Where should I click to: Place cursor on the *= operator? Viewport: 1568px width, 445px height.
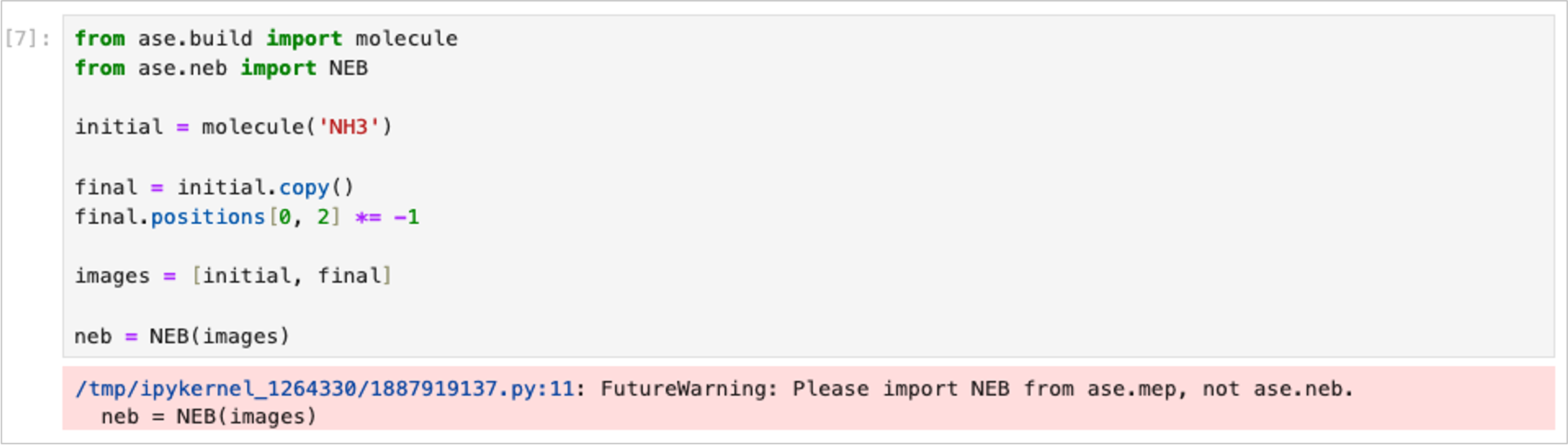click(x=368, y=217)
